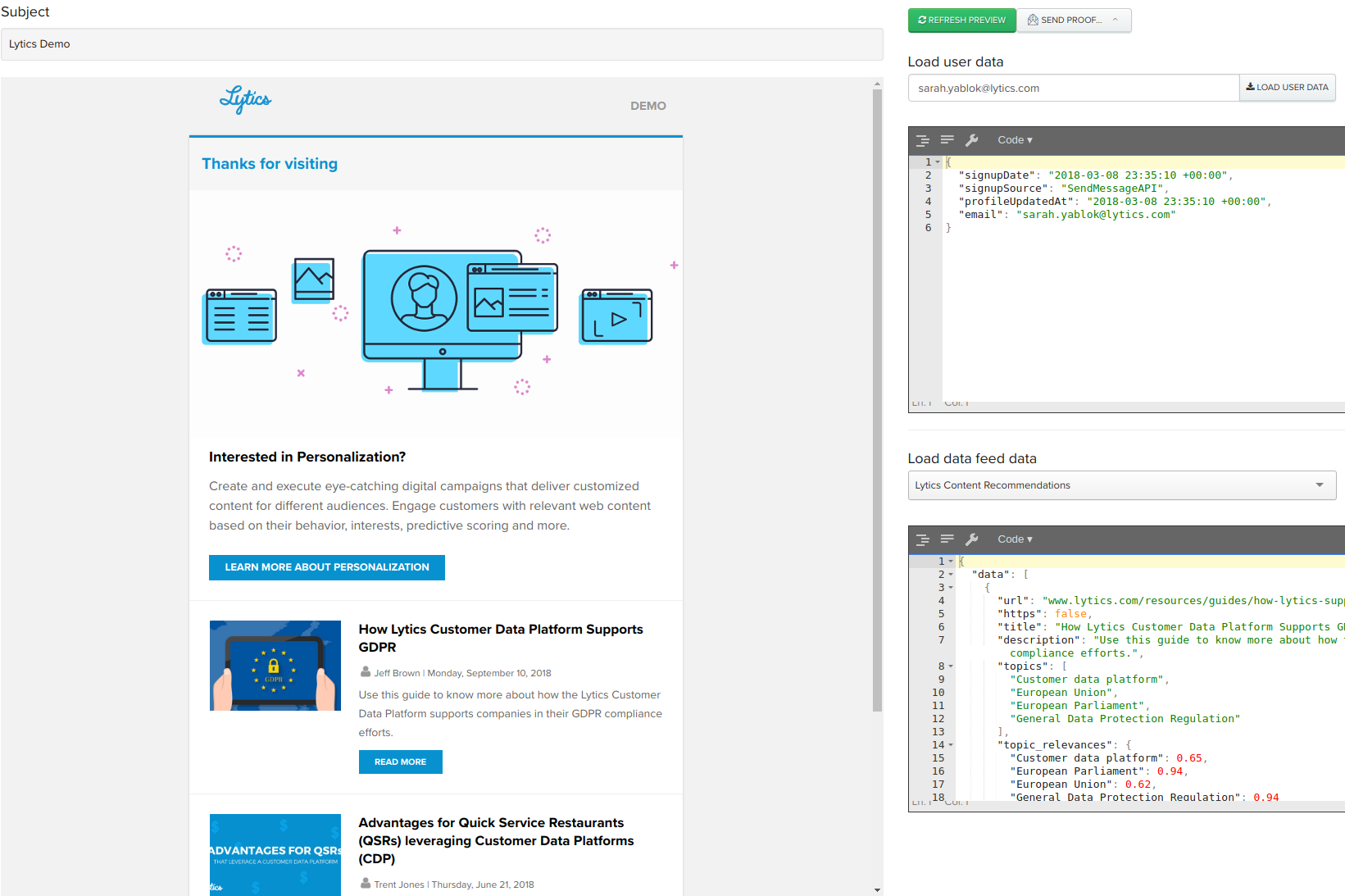Image resolution: width=1345 pixels, height=896 pixels.
Task: Click Learn More About Personalization button
Action: tap(327, 567)
